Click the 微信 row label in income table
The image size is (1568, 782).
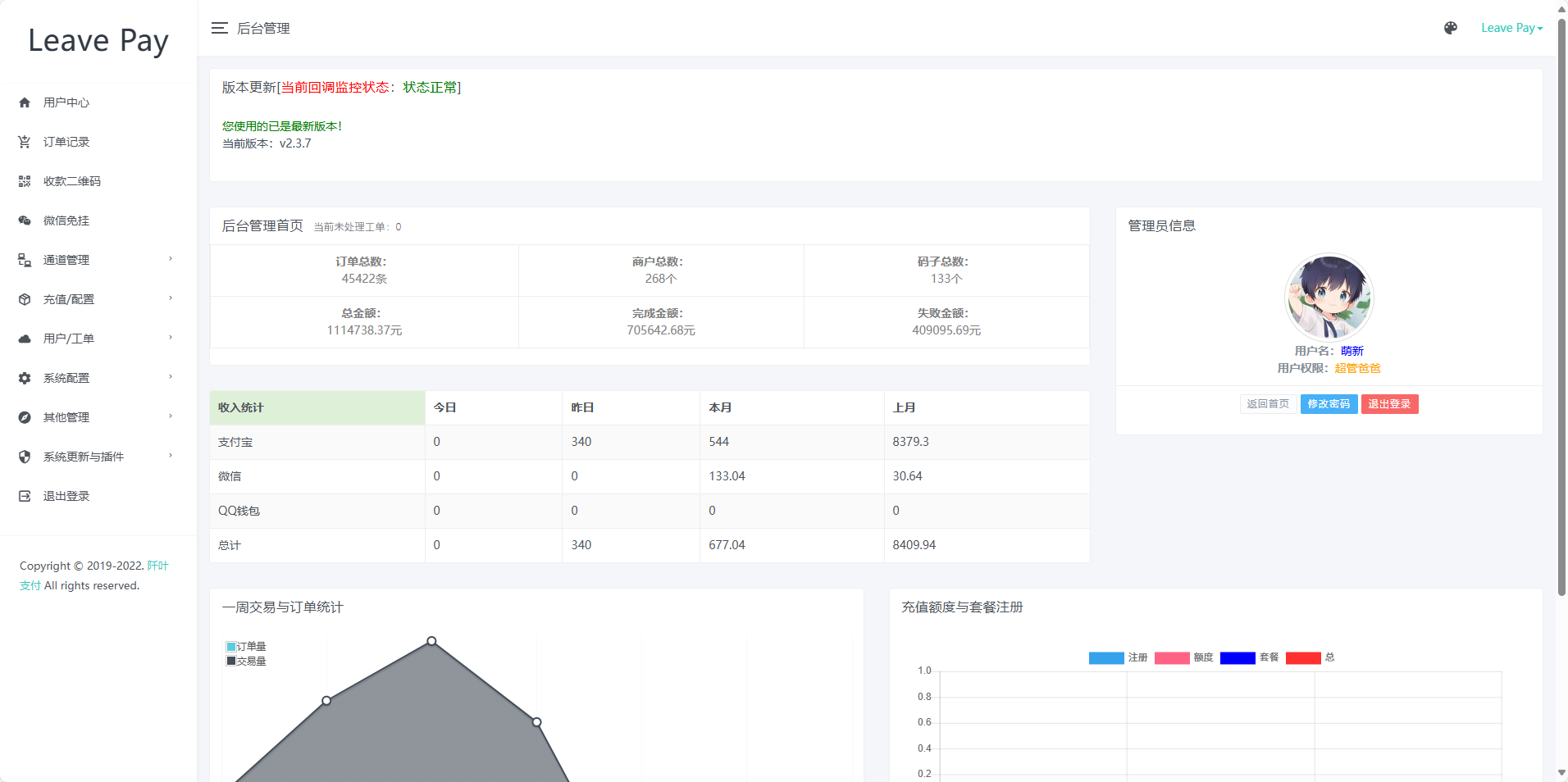pos(230,476)
